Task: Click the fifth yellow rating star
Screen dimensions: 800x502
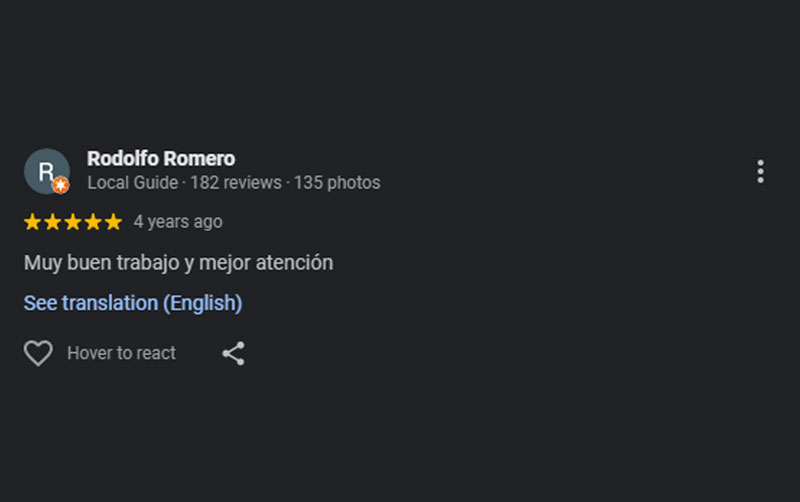Action: [113, 222]
